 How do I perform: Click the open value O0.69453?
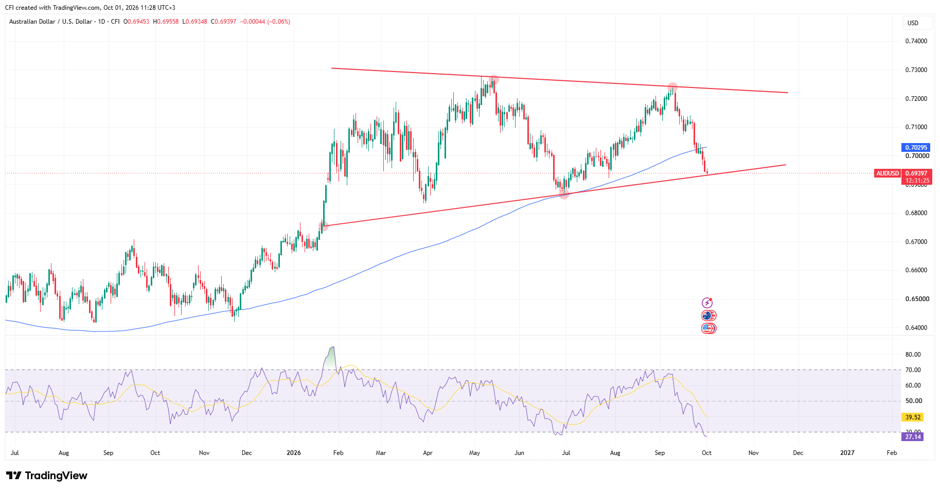pos(137,22)
